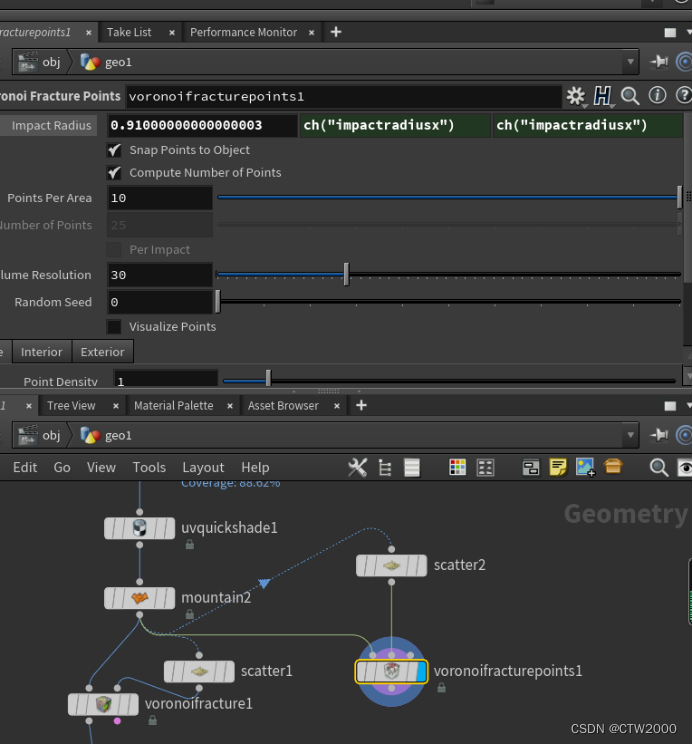Close the Asset Browser tab
Screen dimensions: 693x744
[x=337, y=406]
